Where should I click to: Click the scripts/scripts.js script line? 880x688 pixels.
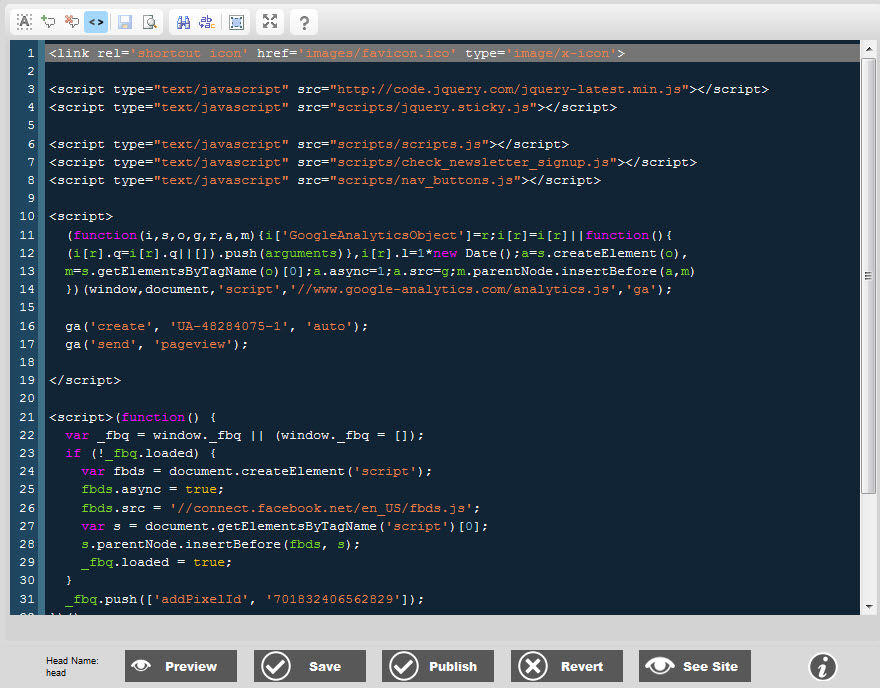tap(309, 144)
